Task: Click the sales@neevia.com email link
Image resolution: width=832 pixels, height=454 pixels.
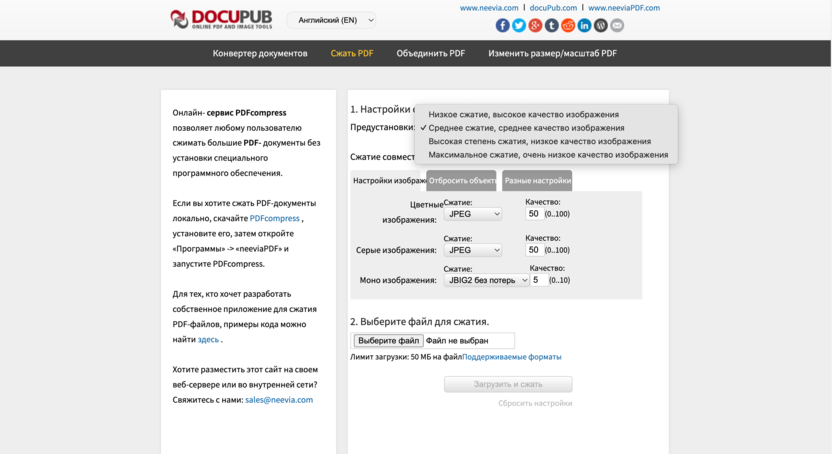Action: 279,400
